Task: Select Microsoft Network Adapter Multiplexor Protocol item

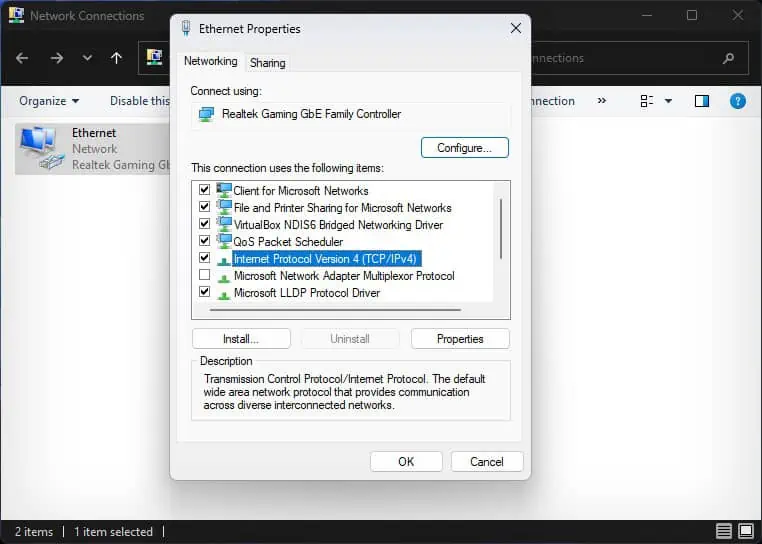Action: (x=344, y=276)
